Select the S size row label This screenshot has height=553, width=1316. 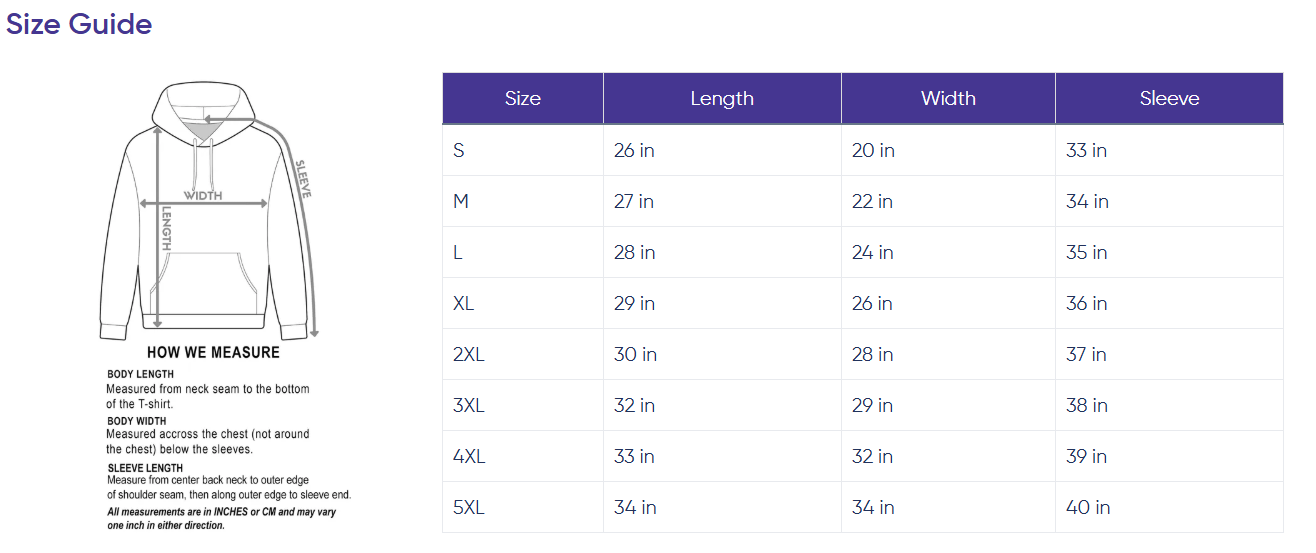click(459, 150)
